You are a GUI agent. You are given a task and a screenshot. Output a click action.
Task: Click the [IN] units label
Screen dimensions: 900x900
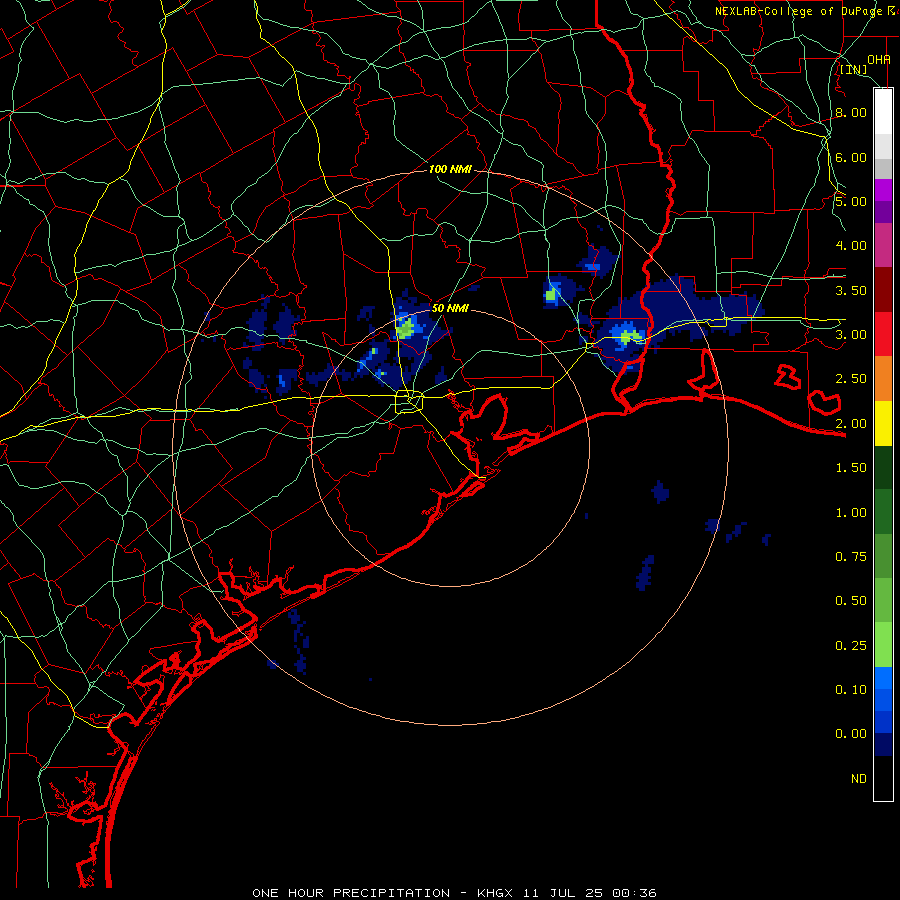[x=853, y=69]
